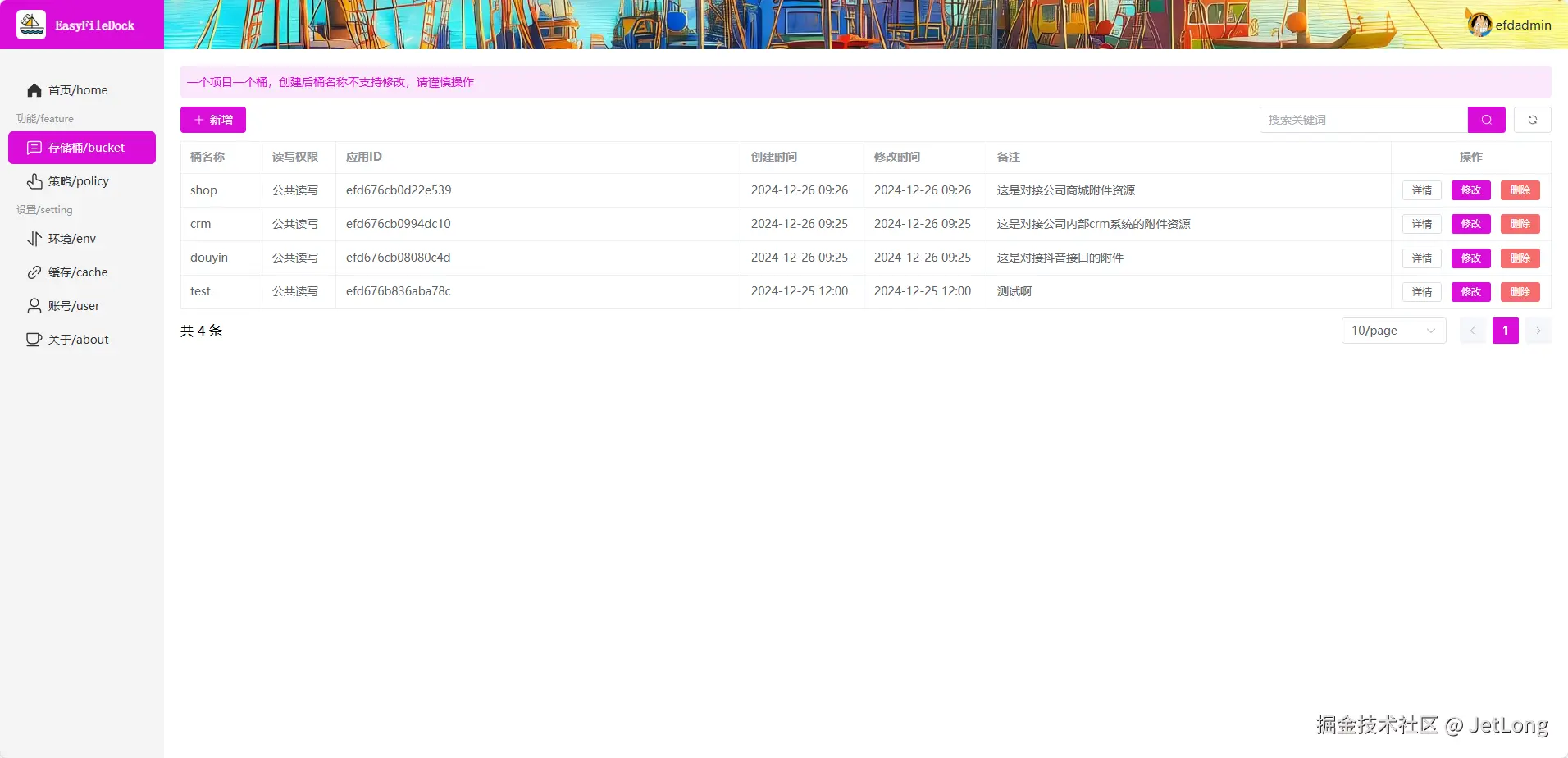
Task: Click app ID efd676cb08080c4d
Action: [x=399, y=258]
